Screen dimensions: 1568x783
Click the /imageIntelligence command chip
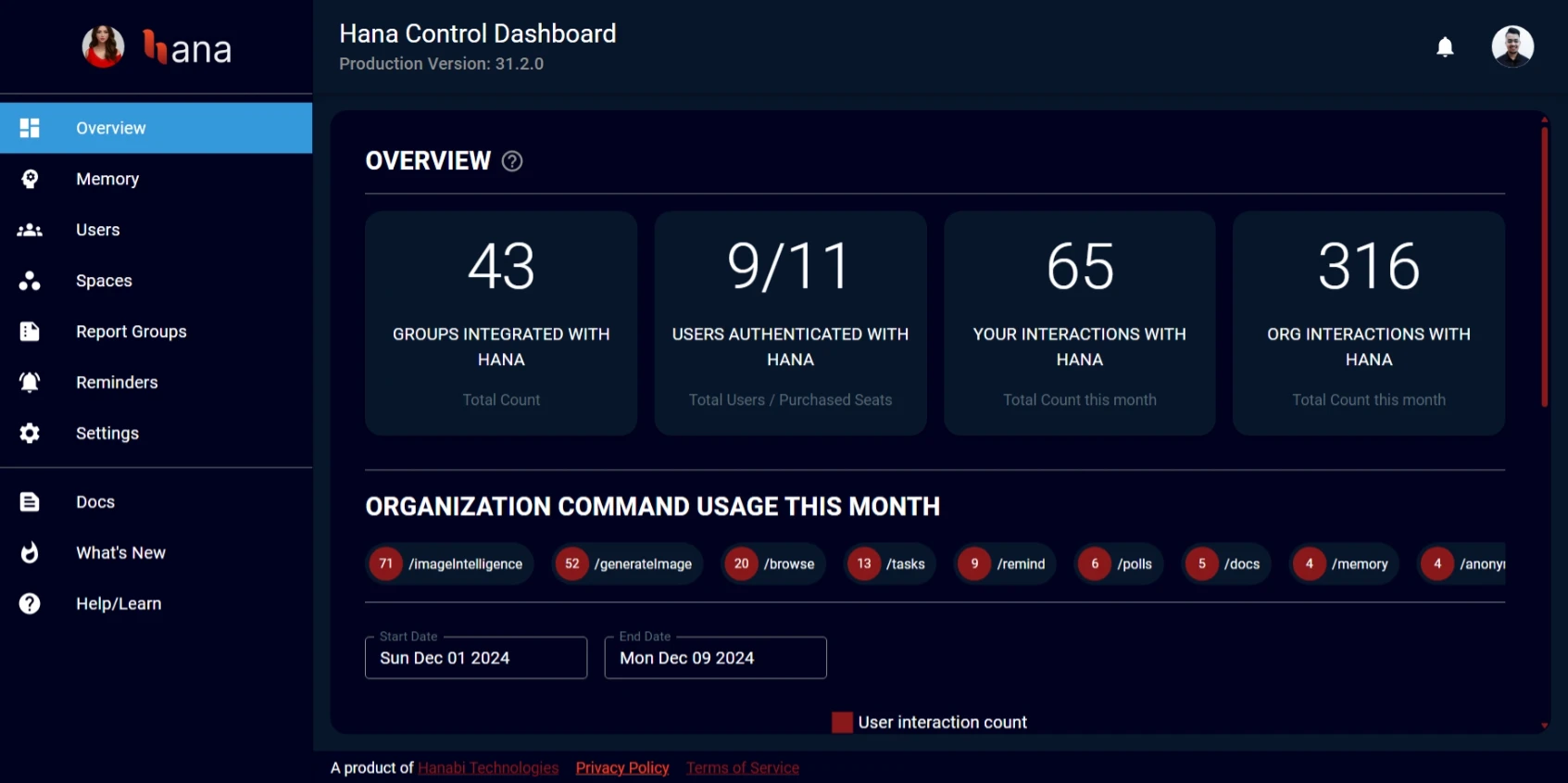click(450, 563)
